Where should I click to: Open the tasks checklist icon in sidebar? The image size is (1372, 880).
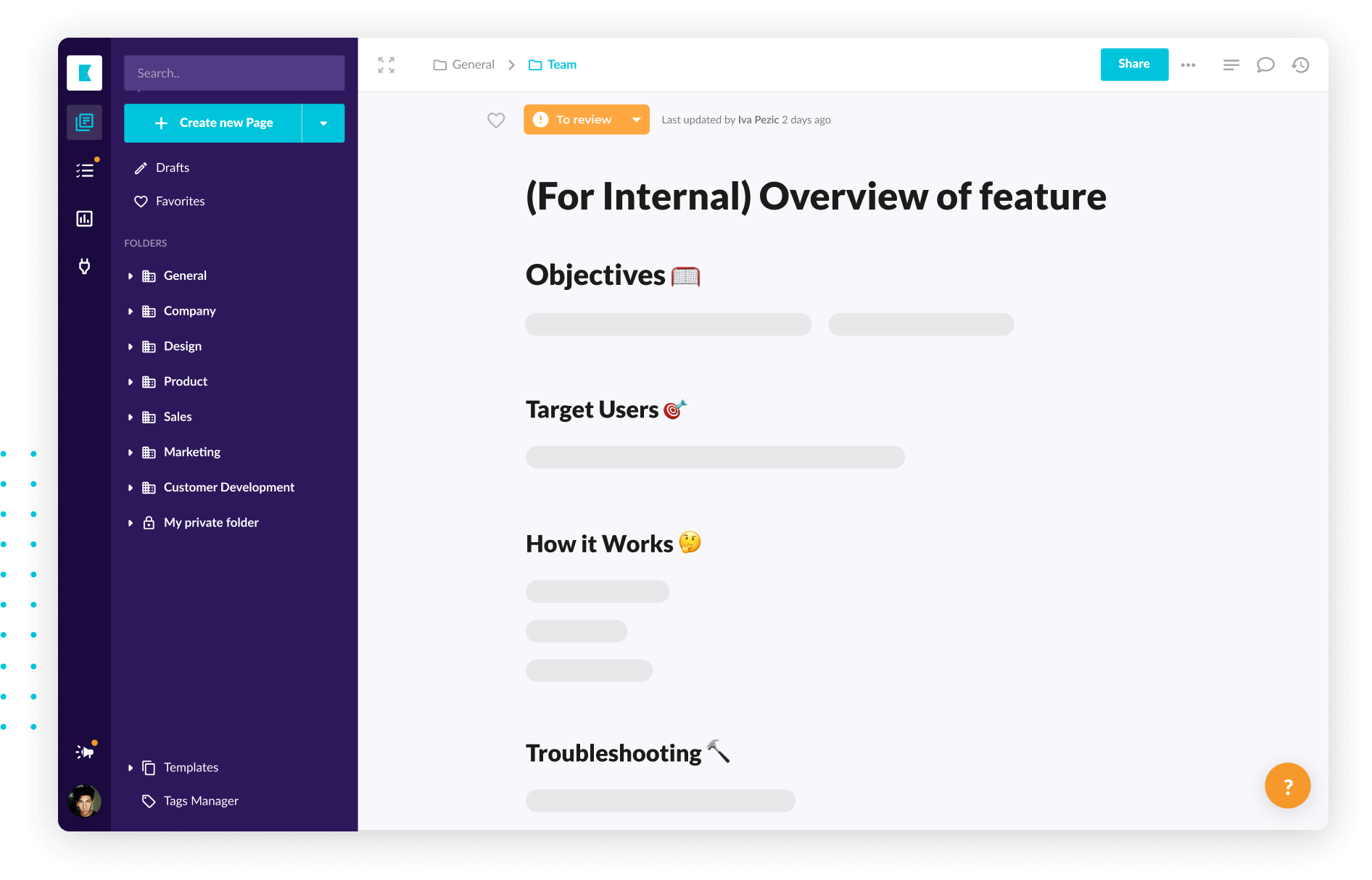pos(85,170)
